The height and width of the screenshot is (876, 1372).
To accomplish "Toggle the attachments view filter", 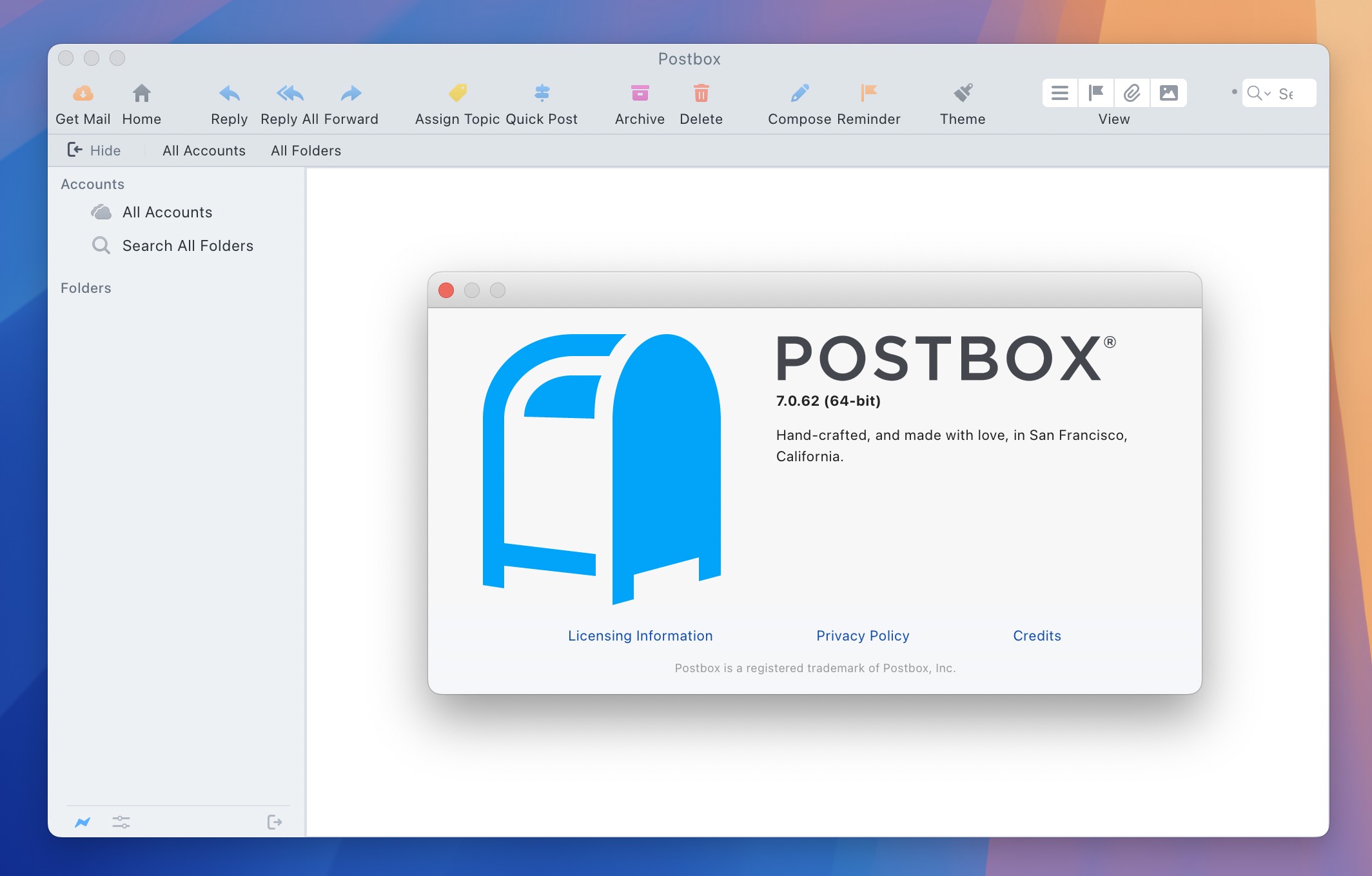I will tap(1132, 93).
